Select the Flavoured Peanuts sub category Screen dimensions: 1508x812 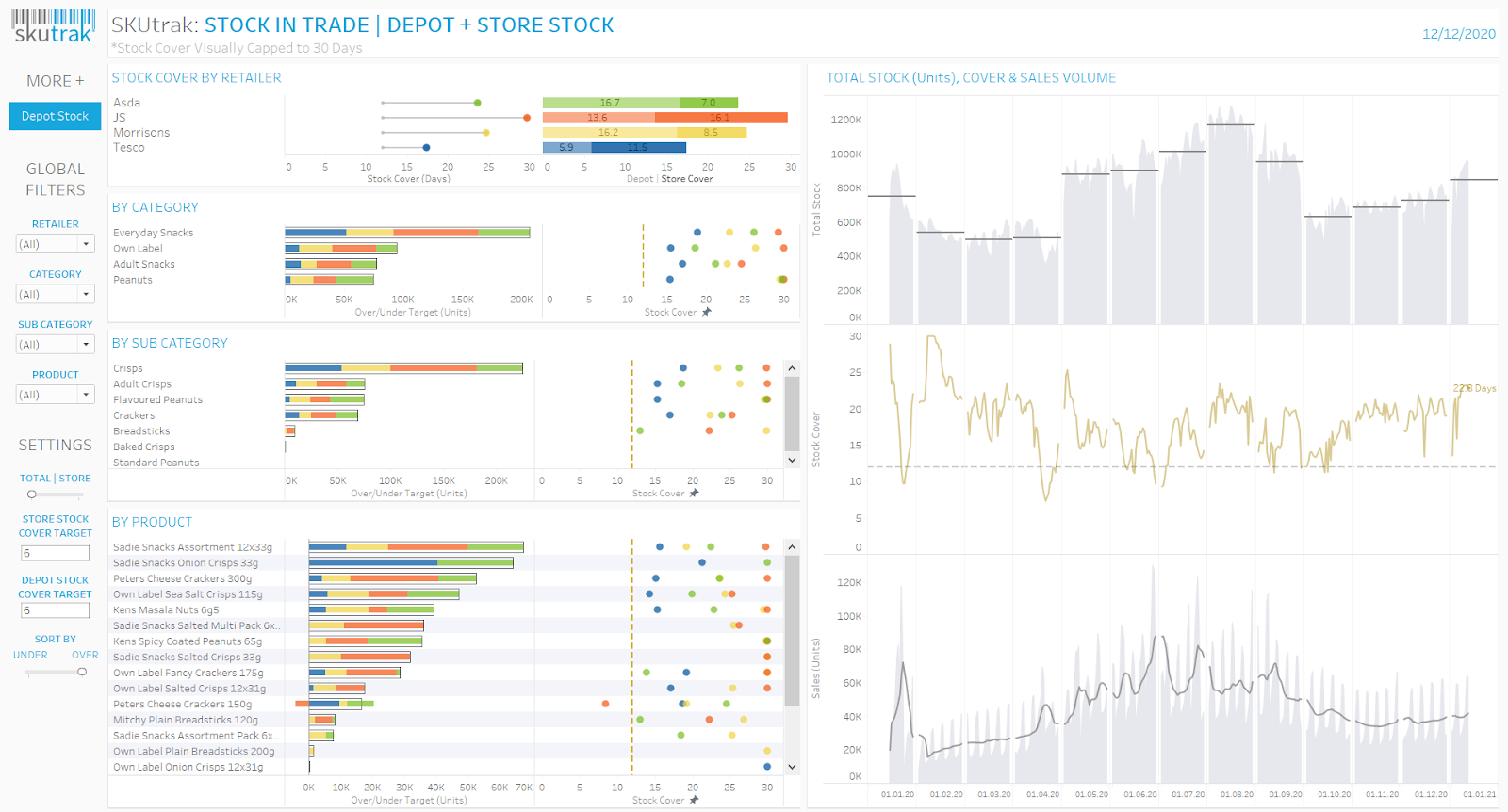(157, 399)
